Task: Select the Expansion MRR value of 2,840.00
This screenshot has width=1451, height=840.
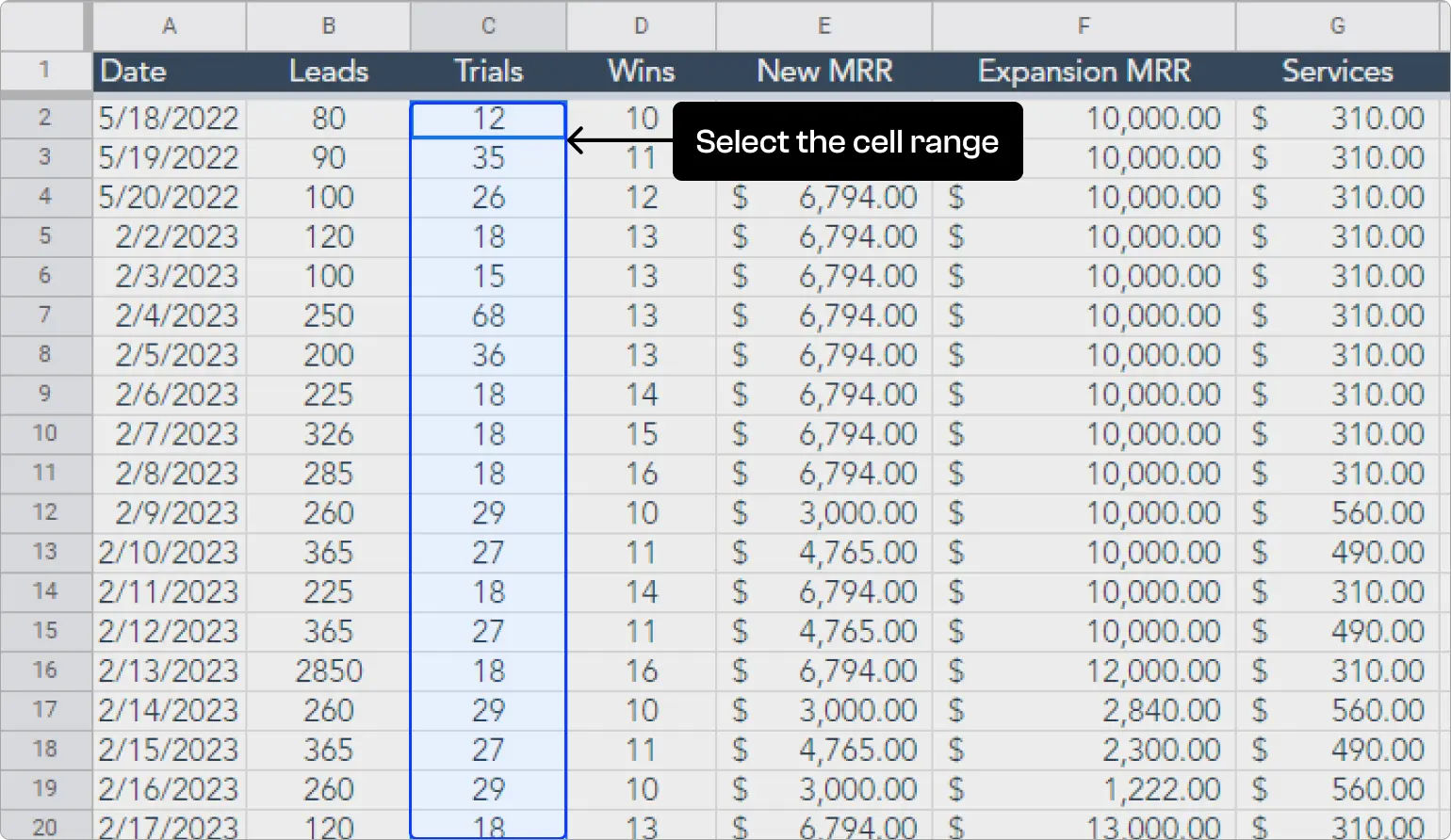Action: [x=1083, y=710]
